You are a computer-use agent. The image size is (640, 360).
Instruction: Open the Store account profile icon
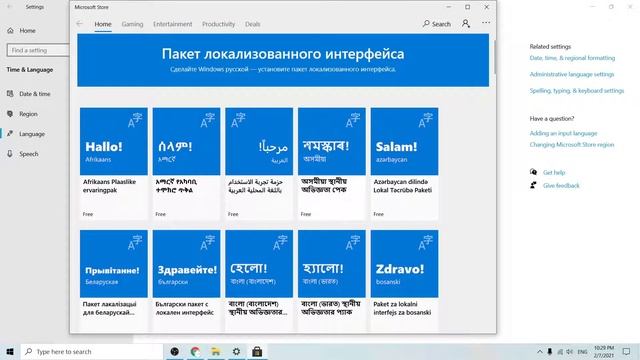[466, 24]
